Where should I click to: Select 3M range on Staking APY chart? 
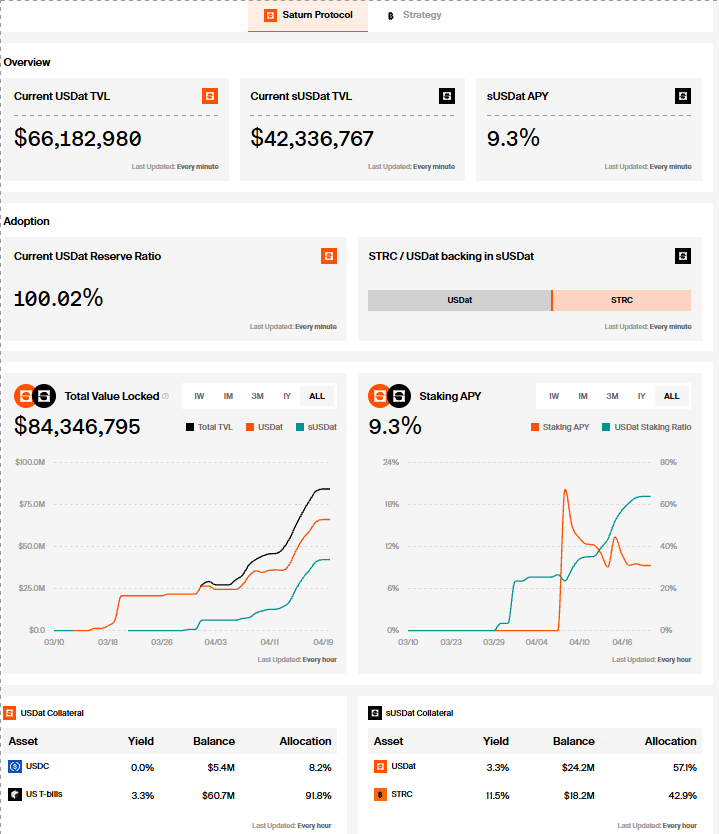click(x=612, y=396)
